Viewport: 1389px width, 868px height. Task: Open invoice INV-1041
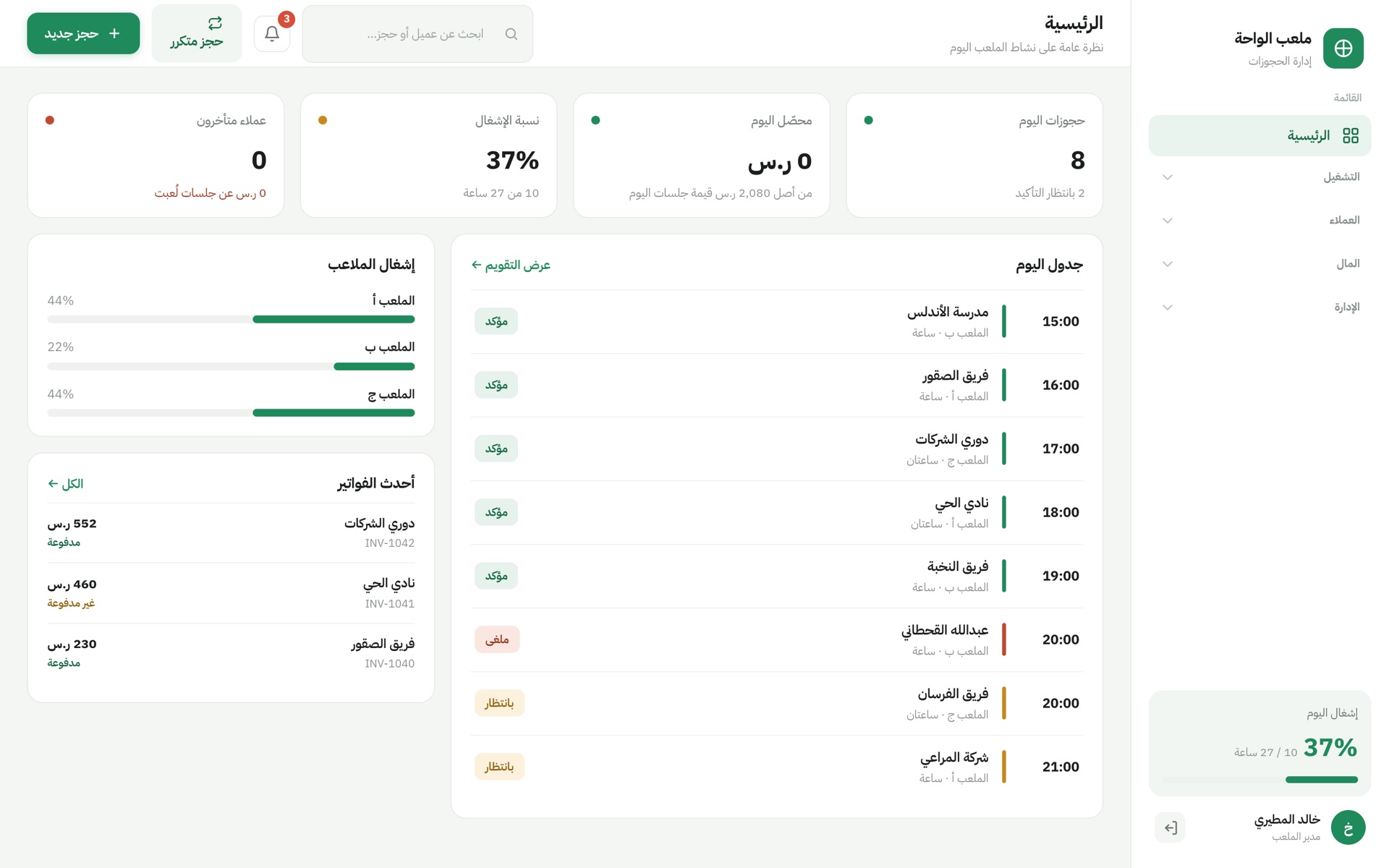(x=231, y=593)
